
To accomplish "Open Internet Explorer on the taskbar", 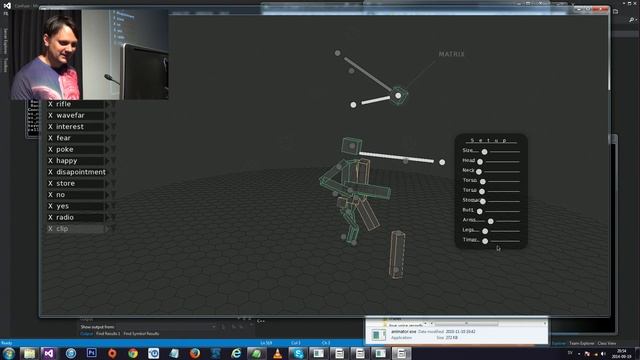I will tap(236, 353).
